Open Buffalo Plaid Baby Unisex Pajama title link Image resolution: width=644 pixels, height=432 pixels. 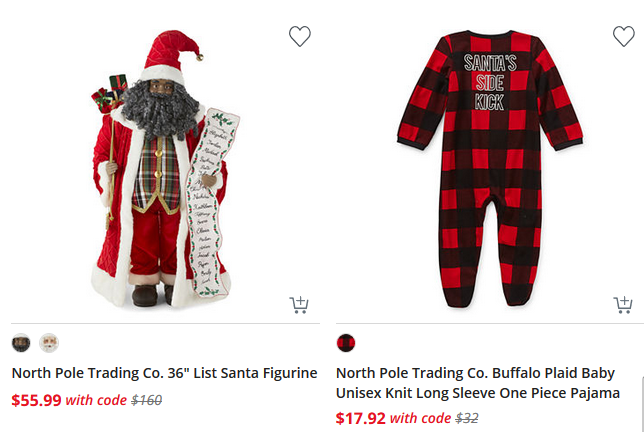tap(478, 383)
